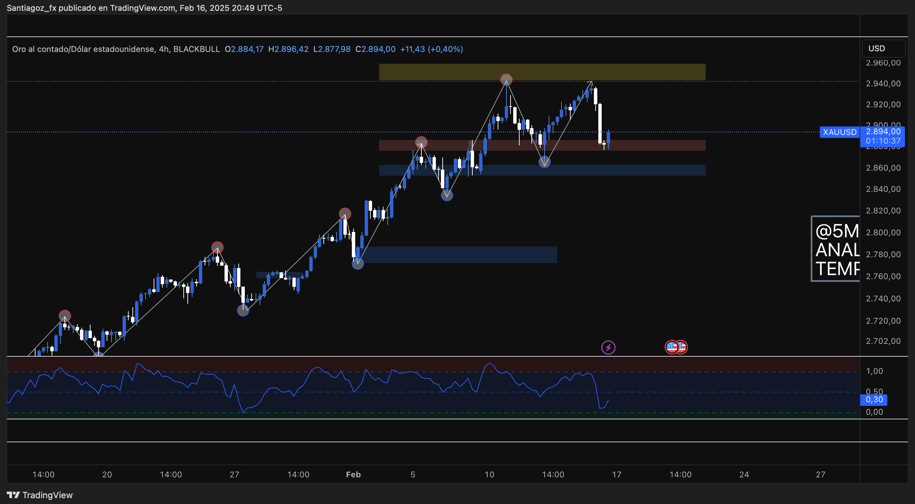
Task: Click the 1,00 indicator scale label
Action: (875, 371)
